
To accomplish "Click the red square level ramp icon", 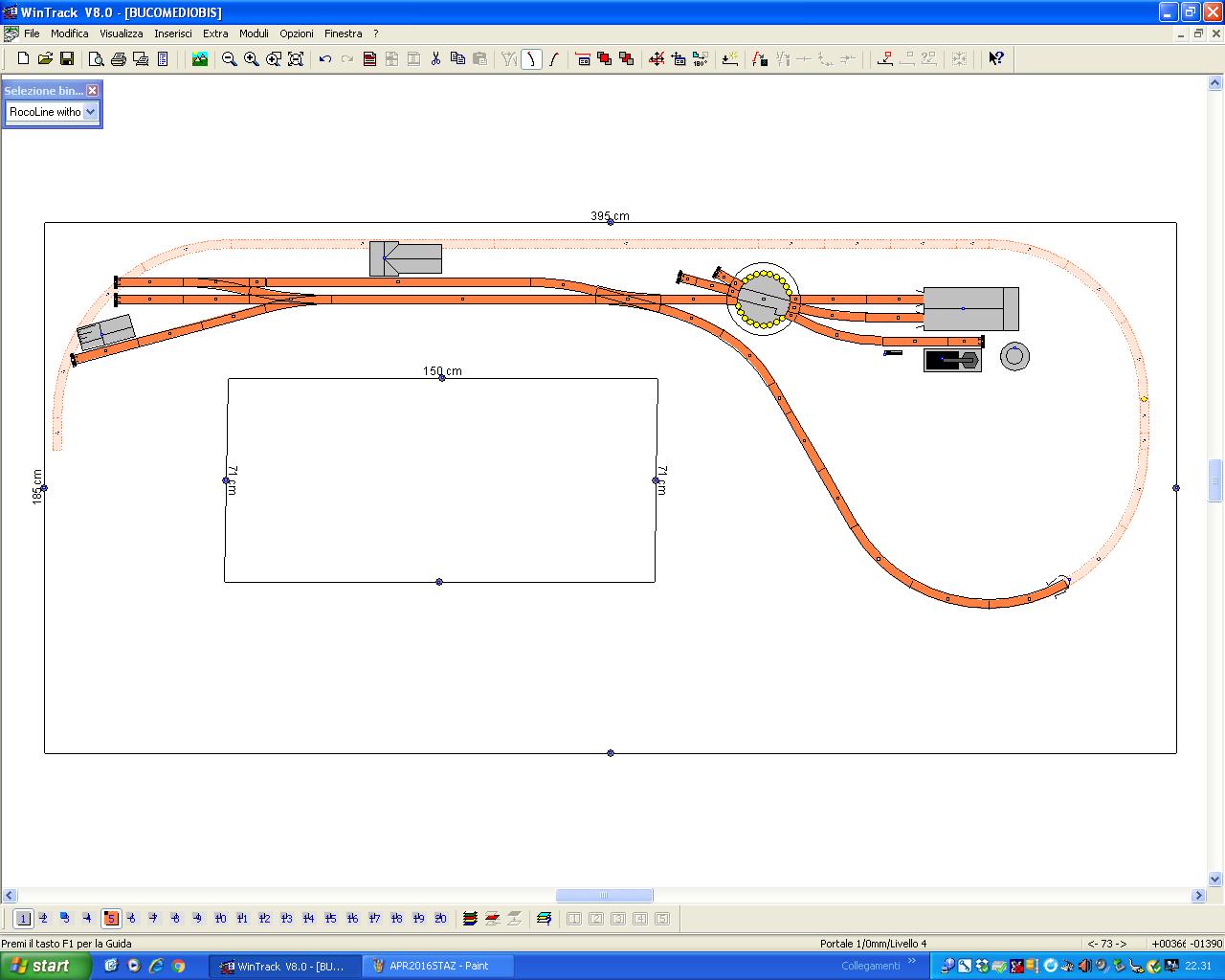I will click(885, 58).
